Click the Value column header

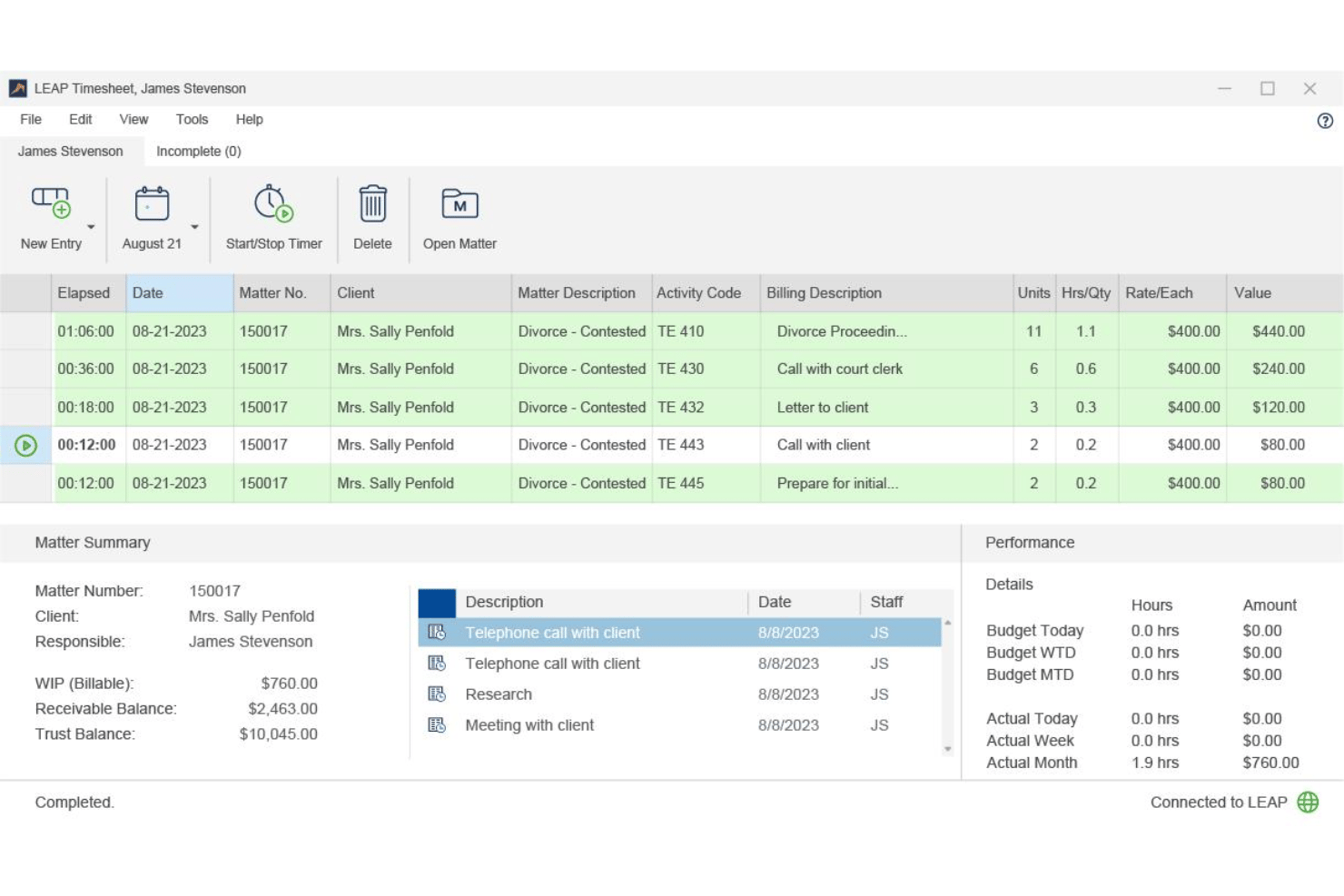(1284, 293)
